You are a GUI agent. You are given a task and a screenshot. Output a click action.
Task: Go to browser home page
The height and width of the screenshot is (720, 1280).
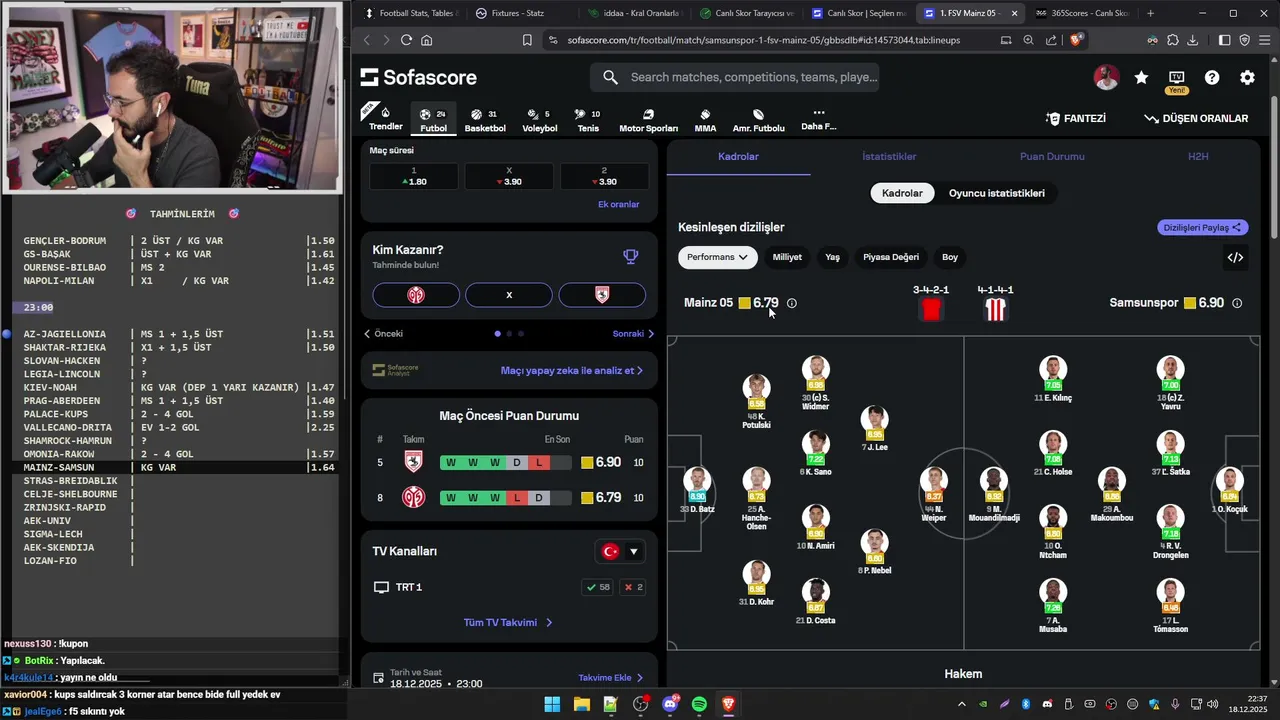[427, 40]
